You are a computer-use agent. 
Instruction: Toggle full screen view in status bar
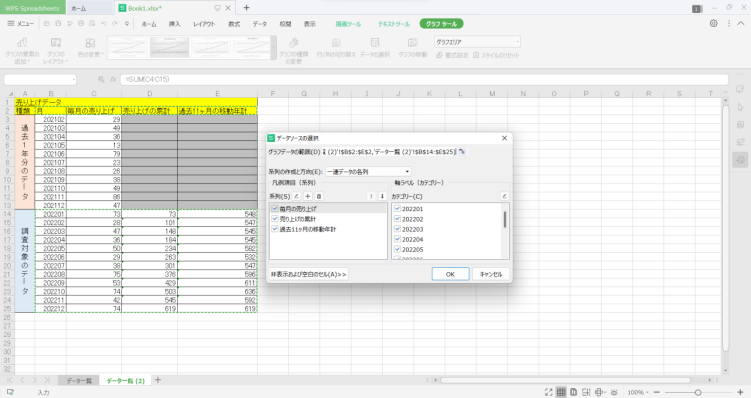coord(548,392)
